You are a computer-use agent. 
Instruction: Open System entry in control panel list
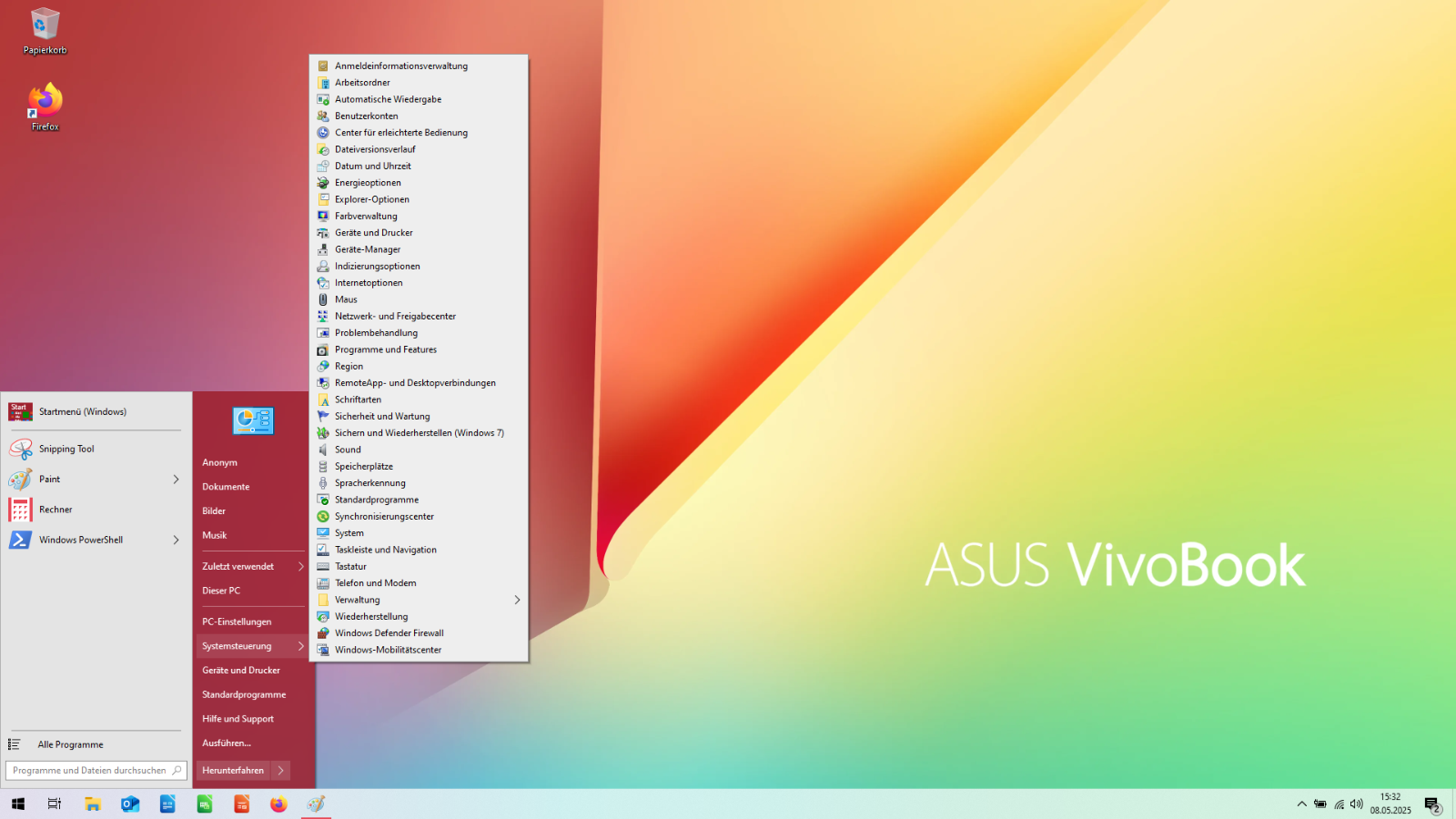click(x=419, y=533)
